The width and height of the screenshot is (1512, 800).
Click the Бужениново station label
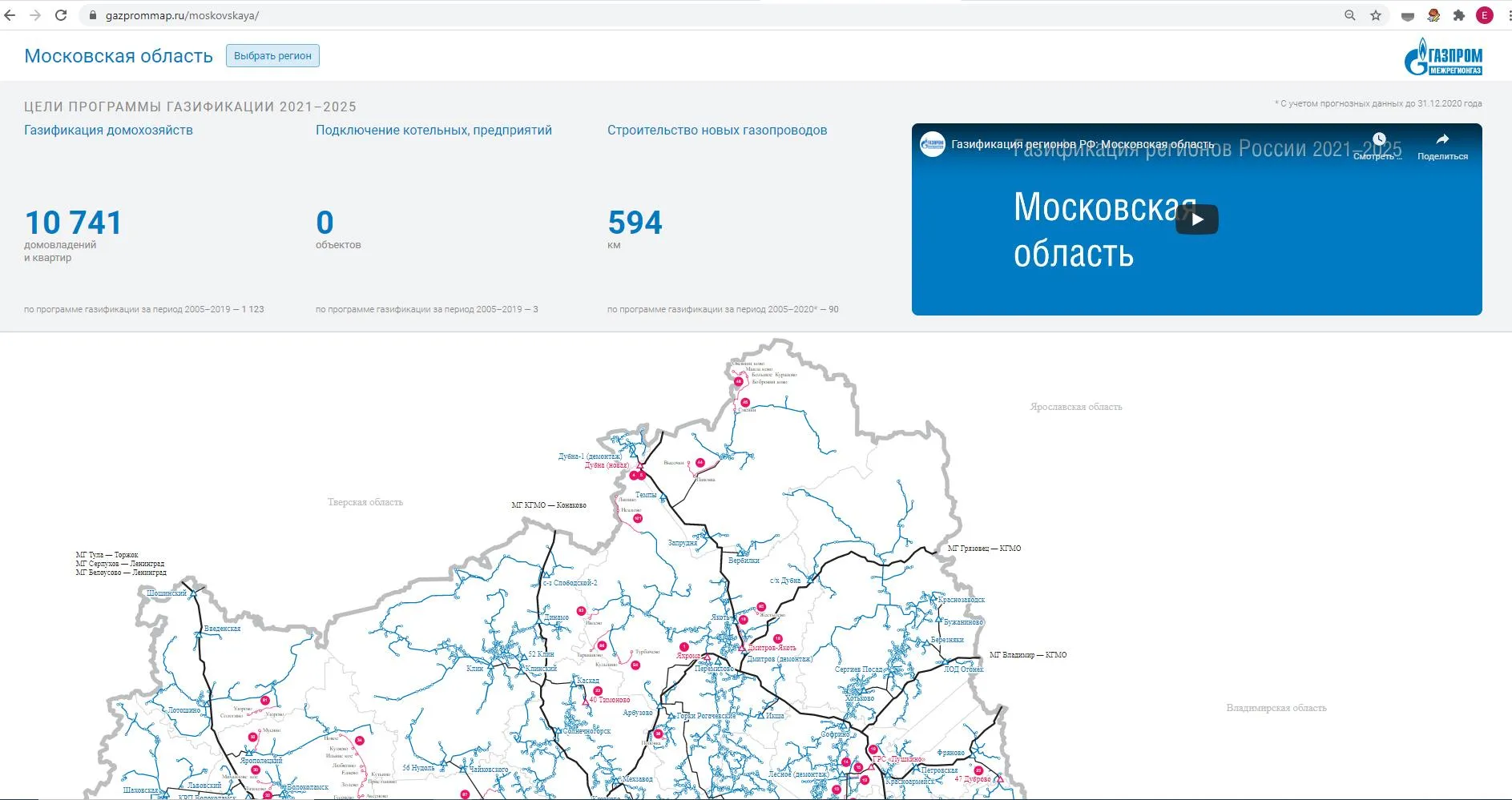[963, 622]
